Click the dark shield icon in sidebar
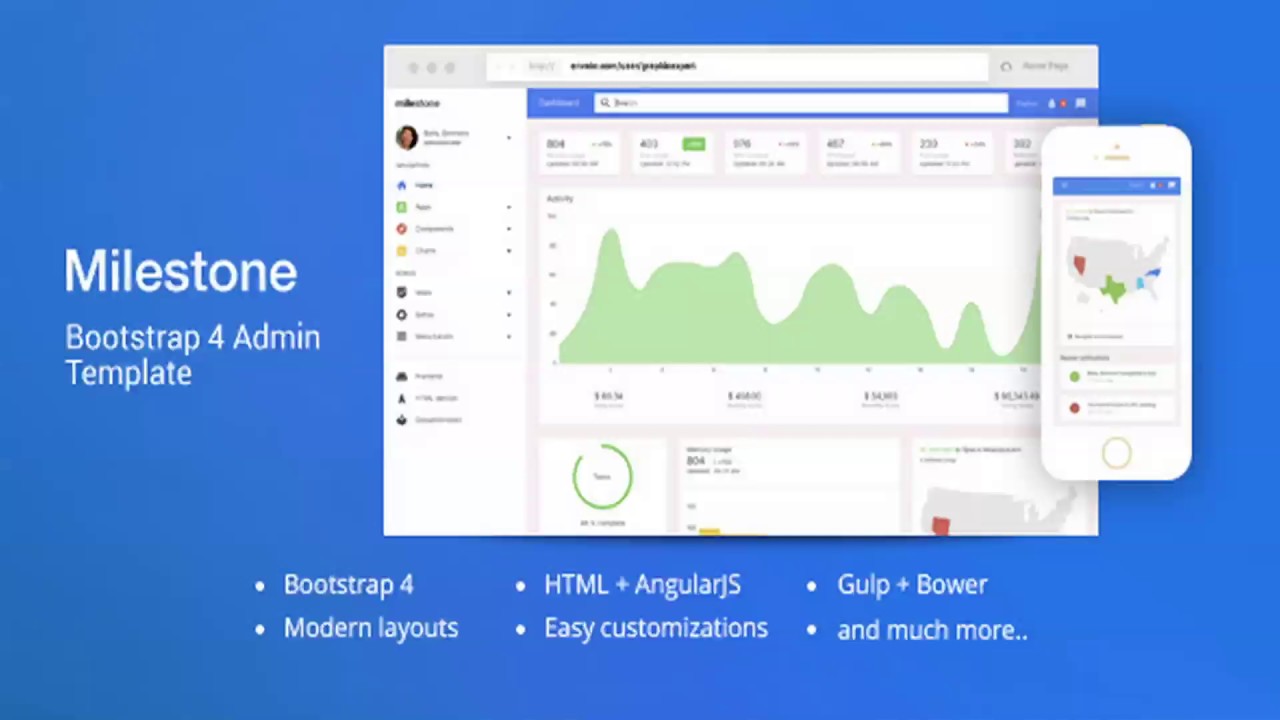Screen dimensions: 1280x720 (402, 293)
